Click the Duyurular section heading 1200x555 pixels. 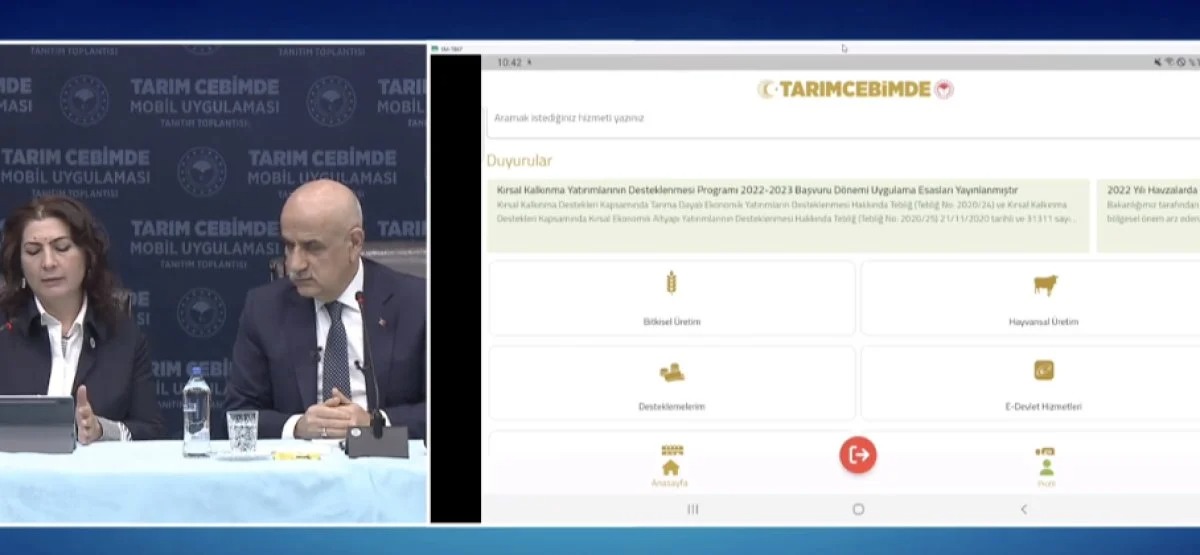(519, 161)
